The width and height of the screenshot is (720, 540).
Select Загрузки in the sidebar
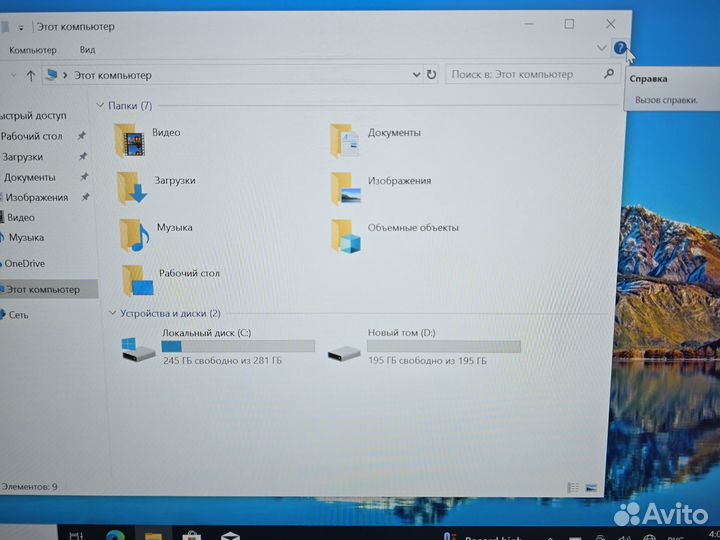coord(22,157)
